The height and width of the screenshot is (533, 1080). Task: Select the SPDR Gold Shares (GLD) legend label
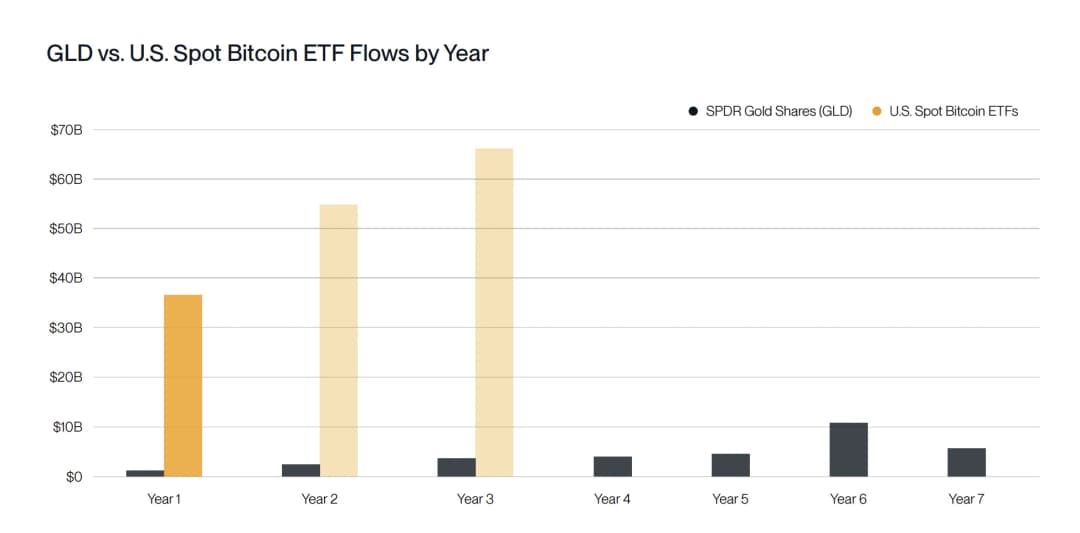778,111
